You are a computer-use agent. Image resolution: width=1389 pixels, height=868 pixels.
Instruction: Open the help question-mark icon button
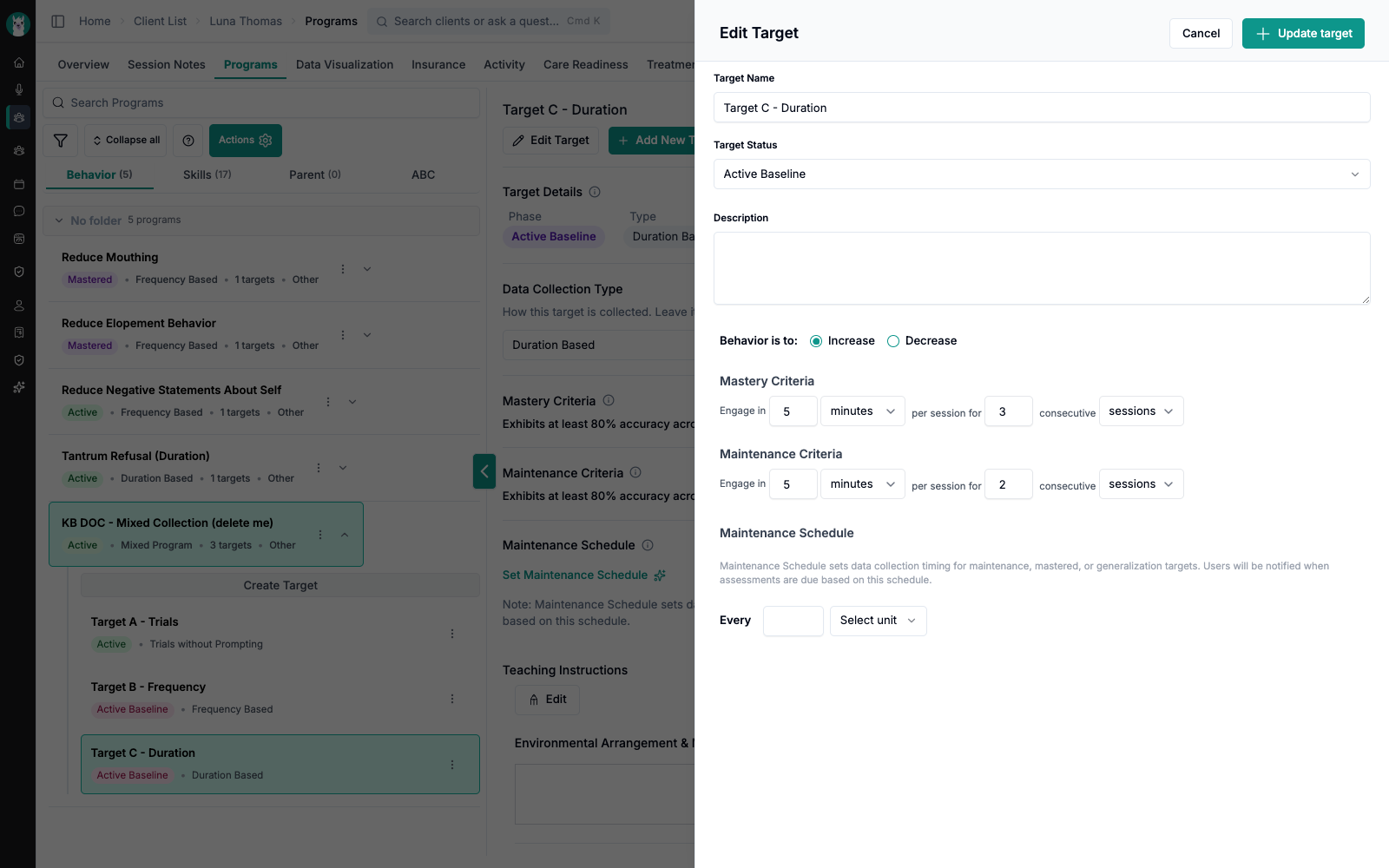tap(188, 141)
